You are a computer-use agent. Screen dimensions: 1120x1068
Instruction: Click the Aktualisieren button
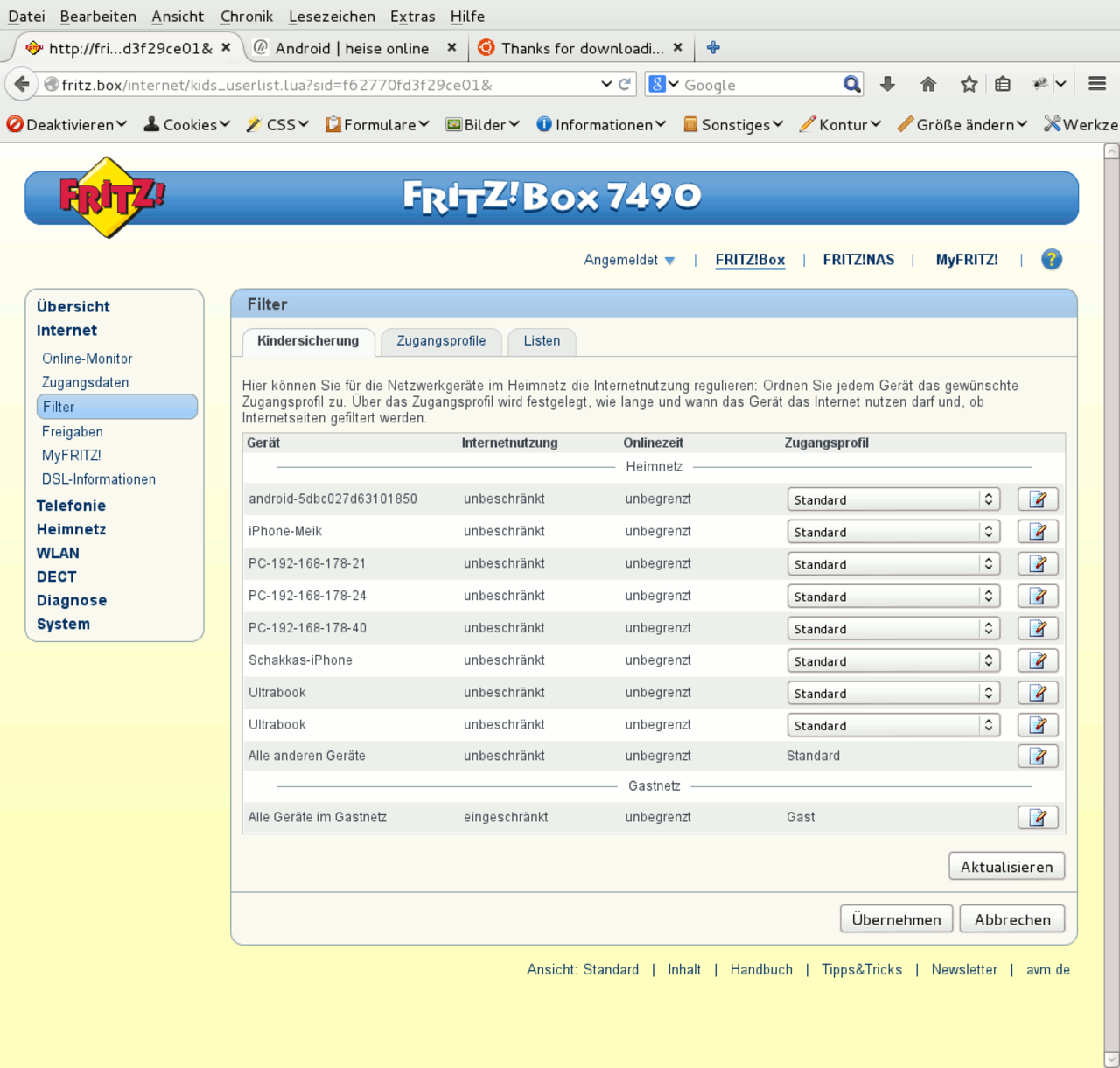point(1007,867)
